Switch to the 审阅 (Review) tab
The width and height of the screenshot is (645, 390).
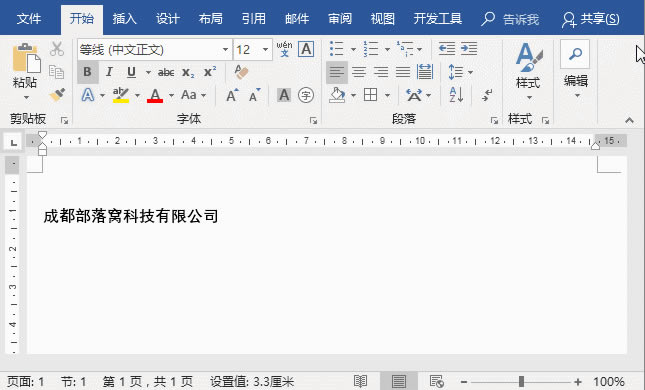point(340,19)
